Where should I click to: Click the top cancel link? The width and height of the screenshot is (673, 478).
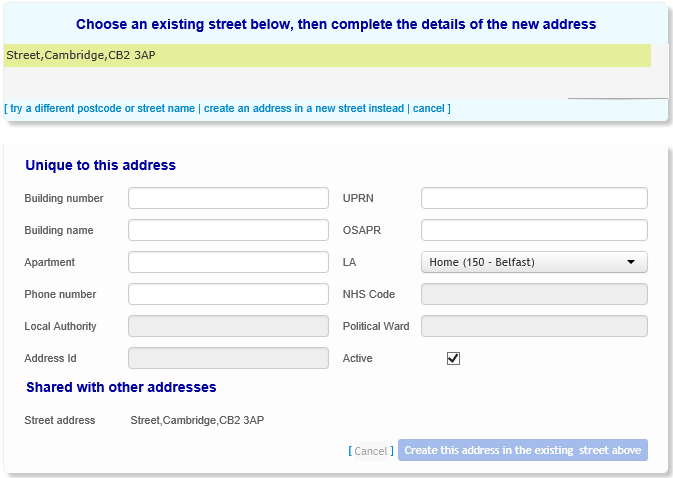[428, 108]
